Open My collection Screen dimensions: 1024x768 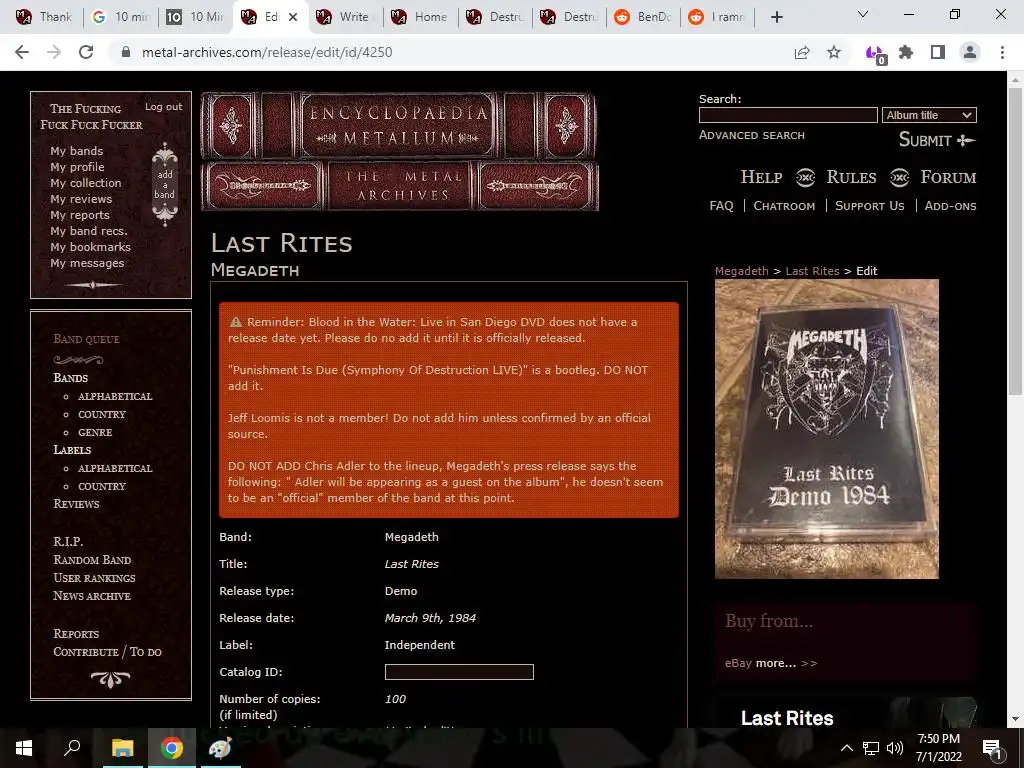86,183
